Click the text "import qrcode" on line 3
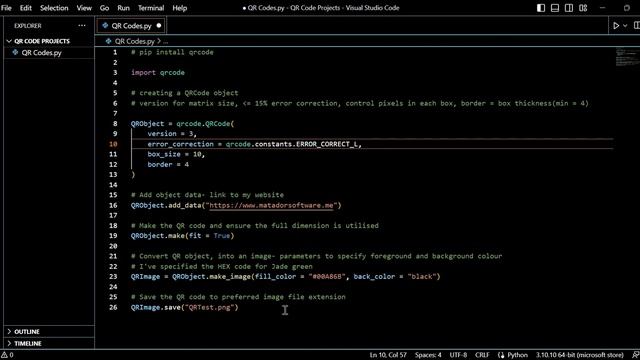Screen dimensions: 640x360 [158, 73]
